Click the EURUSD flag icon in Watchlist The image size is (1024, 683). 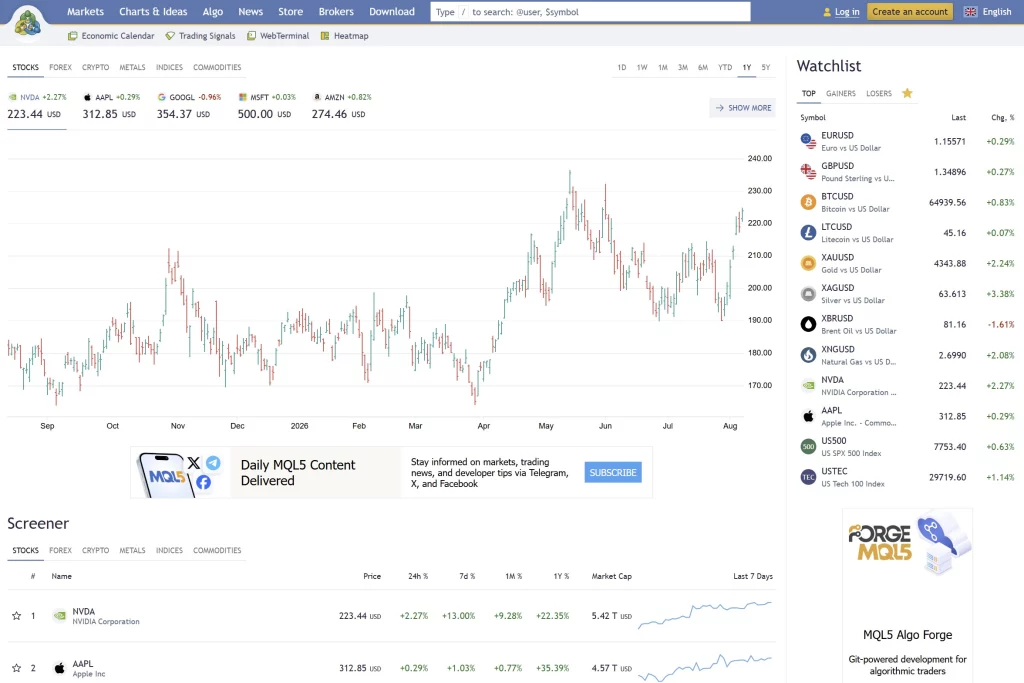click(x=808, y=141)
